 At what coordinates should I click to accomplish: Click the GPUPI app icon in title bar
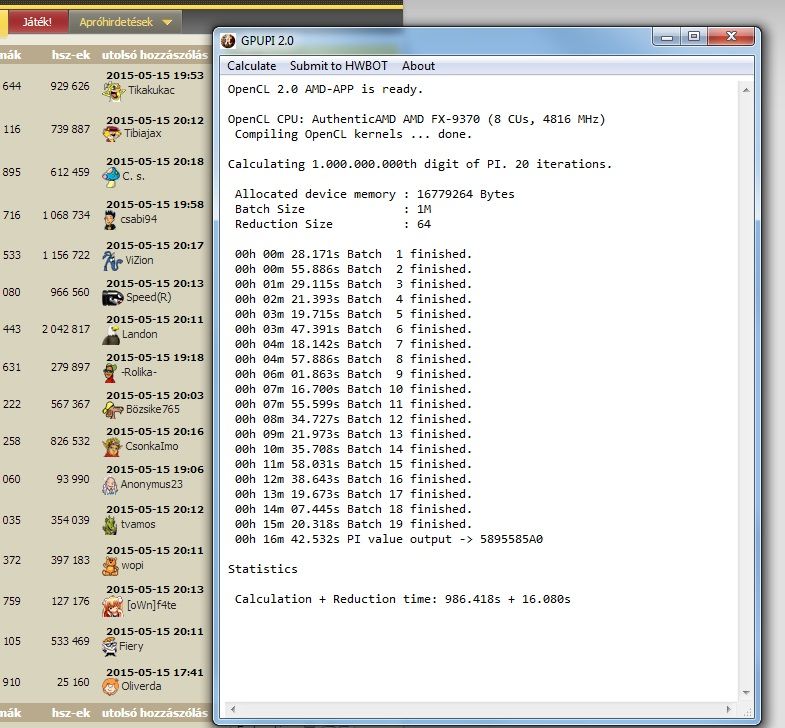pos(228,41)
